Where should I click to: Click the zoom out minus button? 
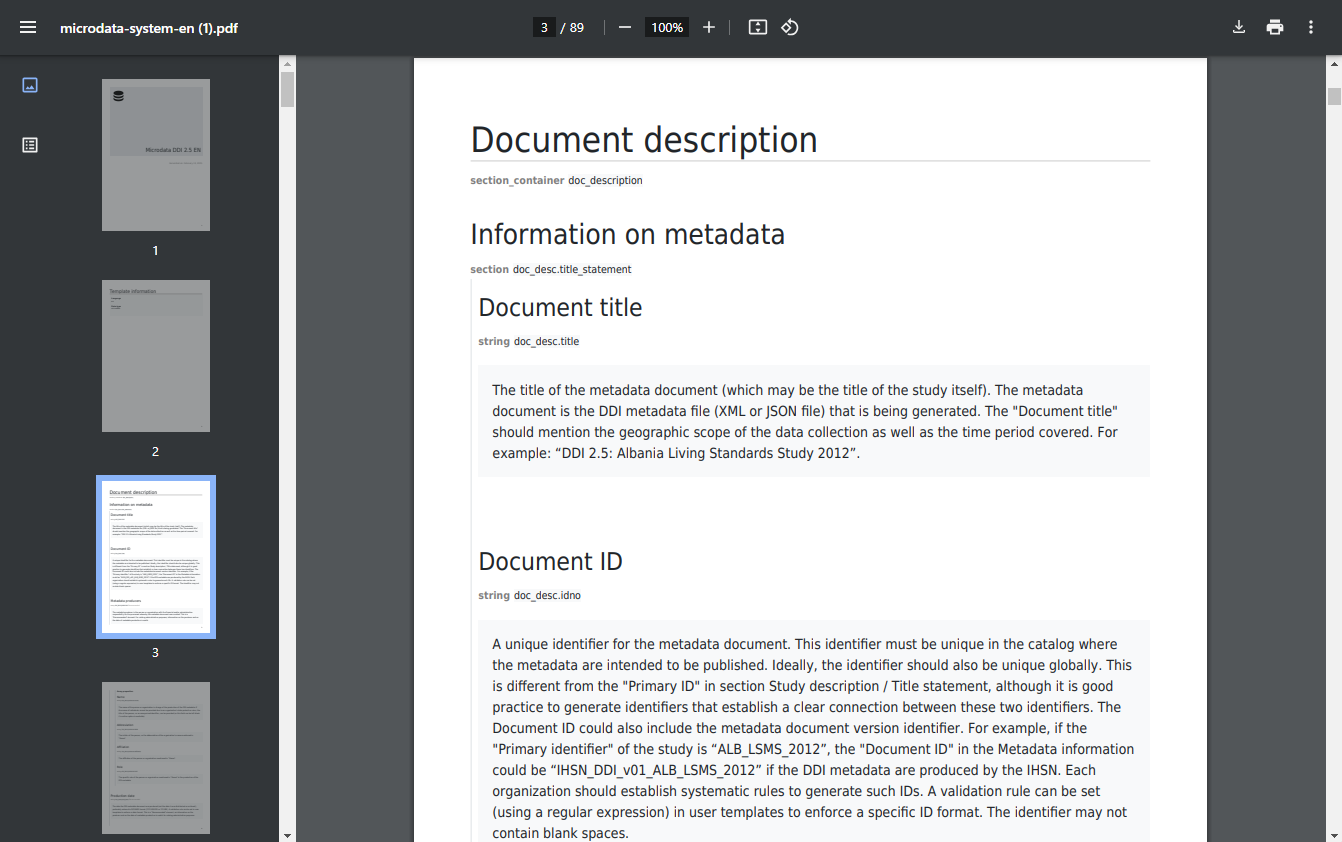(625, 27)
